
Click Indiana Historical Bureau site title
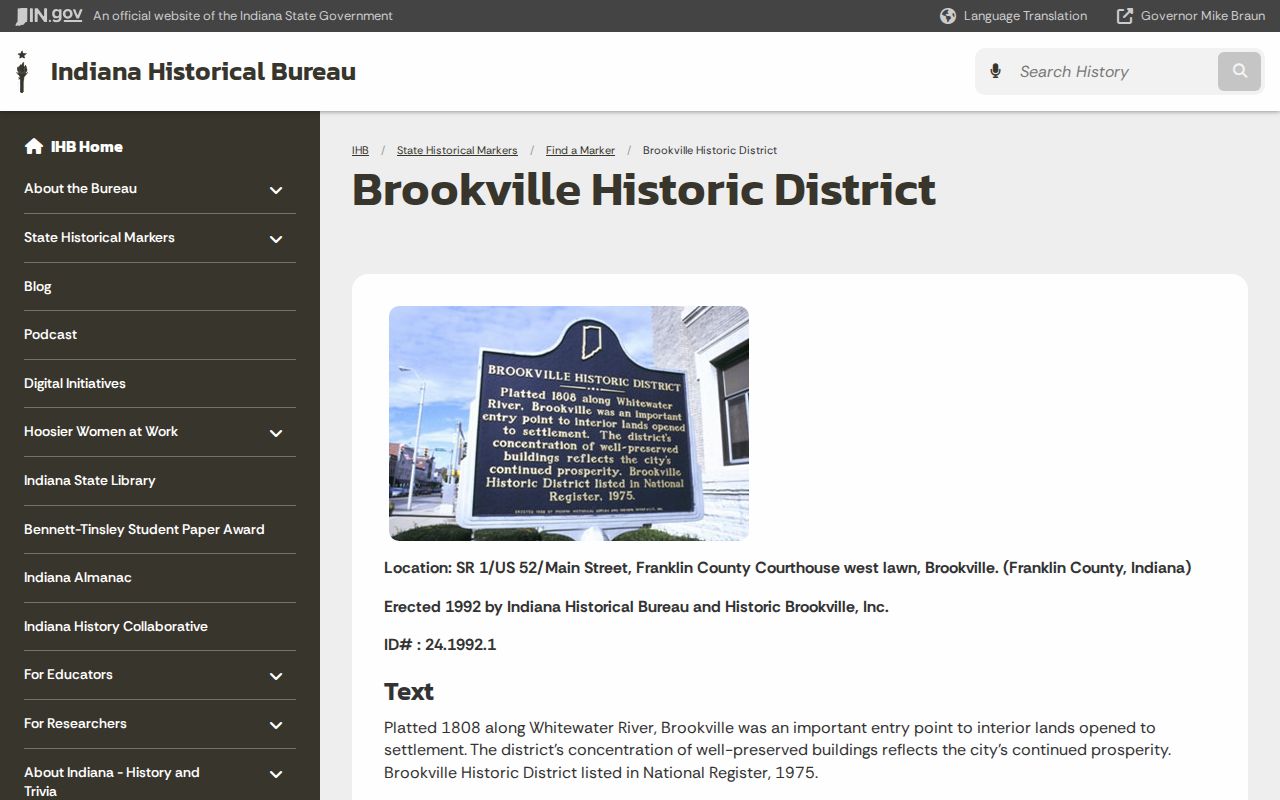[x=203, y=72]
